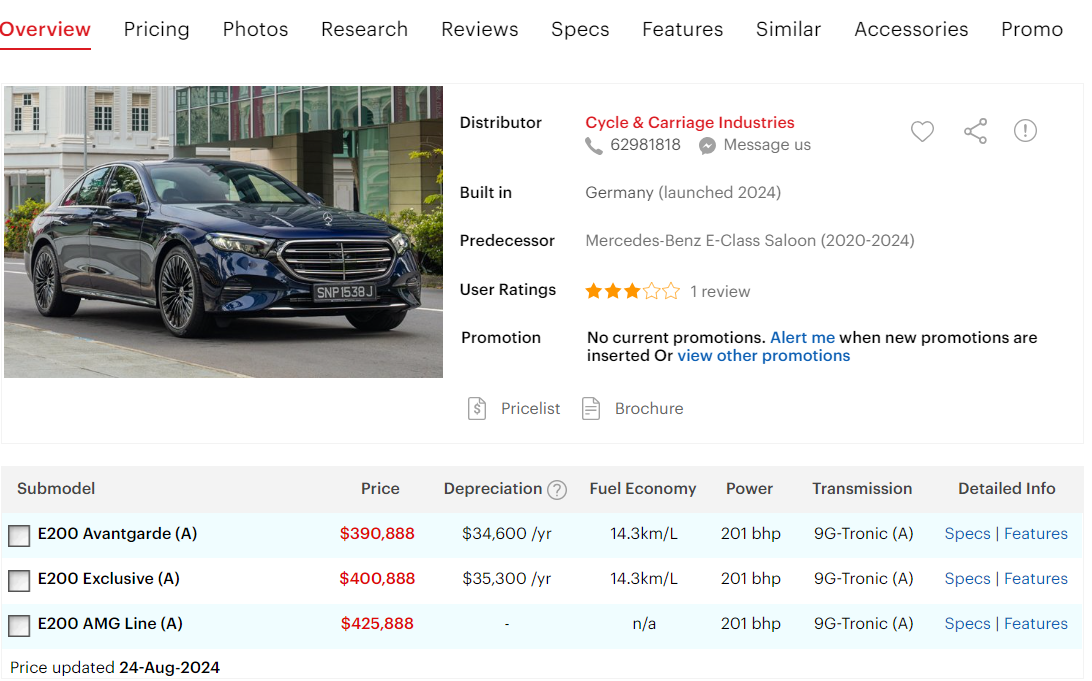Open Specs for E200 AMG Line (A)
Viewport: 1092px width, 681px height.
pyautogui.click(x=967, y=624)
